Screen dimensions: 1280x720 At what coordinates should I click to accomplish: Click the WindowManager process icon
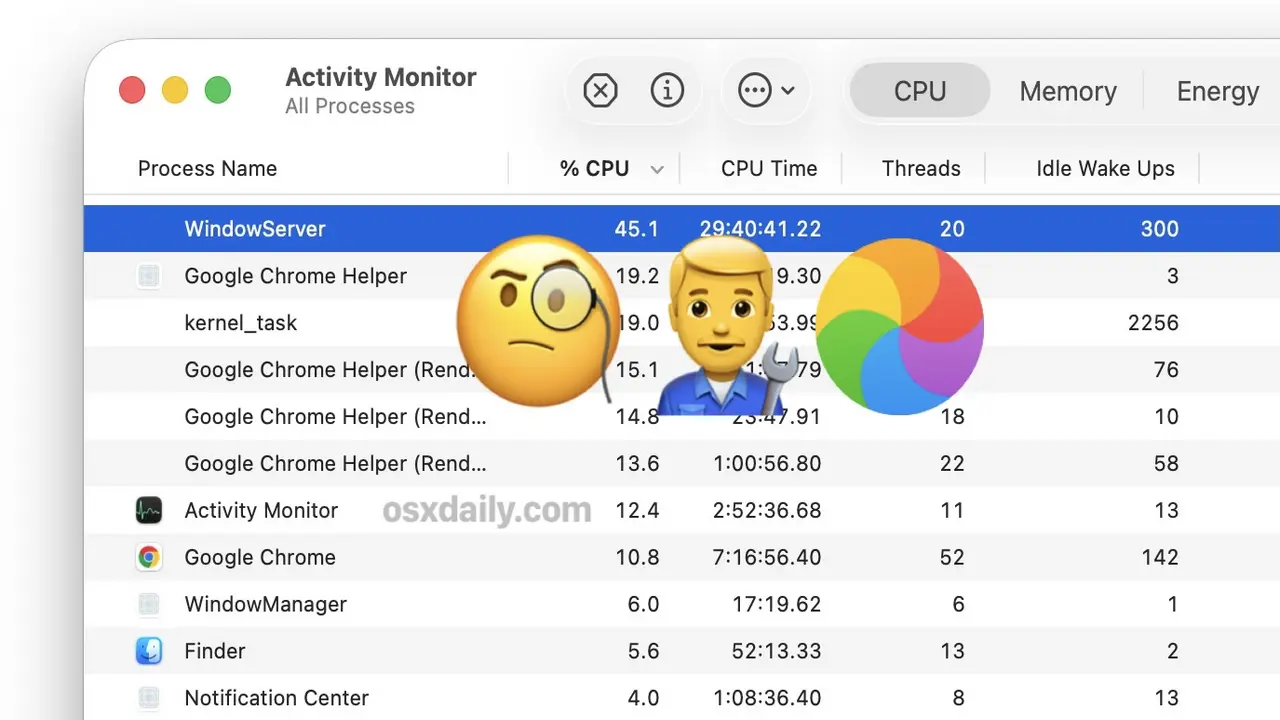pyautogui.click(x=149, y=605)
